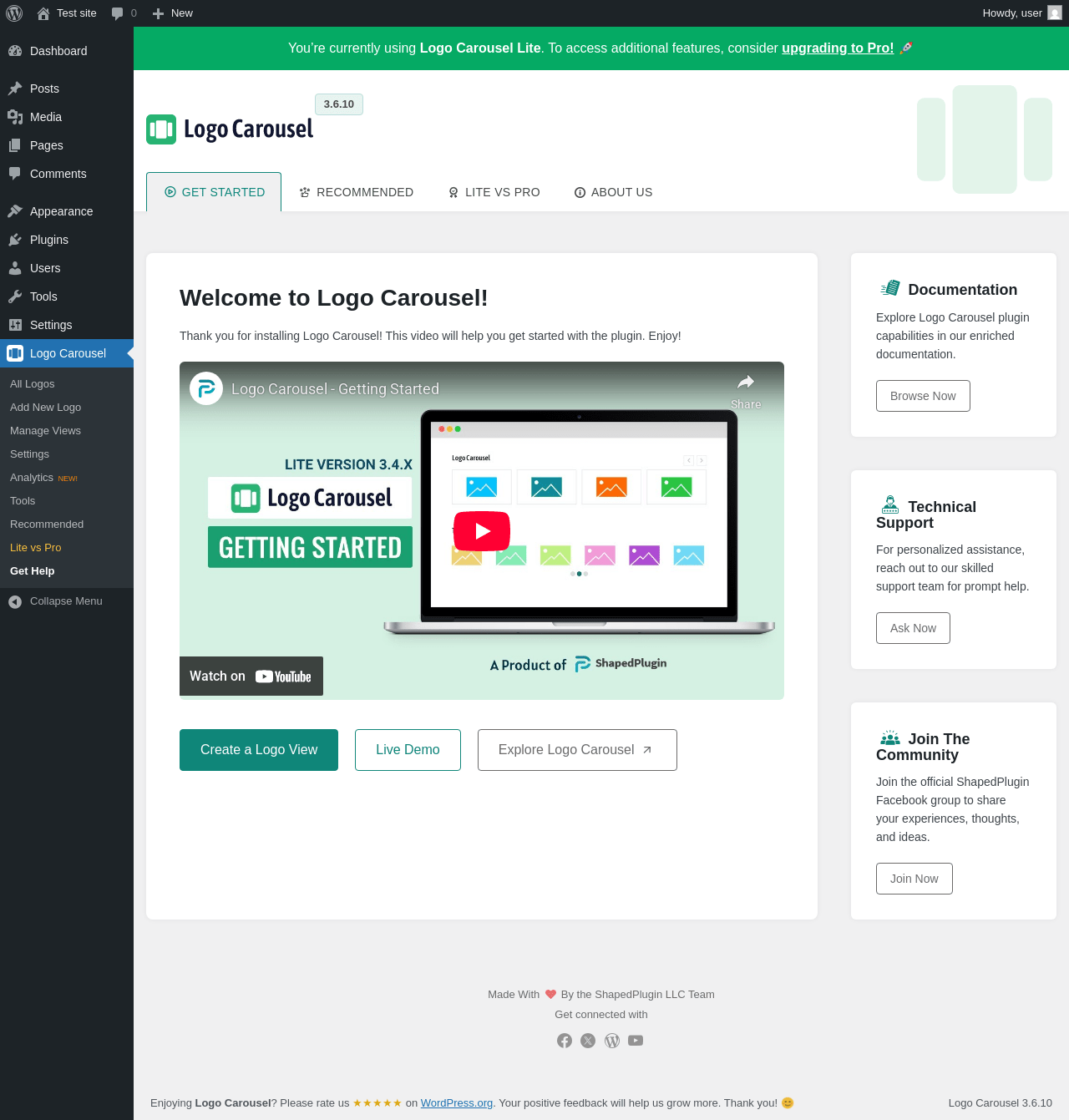Screen dimensions: 1069x1120
Task: Click the Tools wrench icon
Action: (15, 296)
